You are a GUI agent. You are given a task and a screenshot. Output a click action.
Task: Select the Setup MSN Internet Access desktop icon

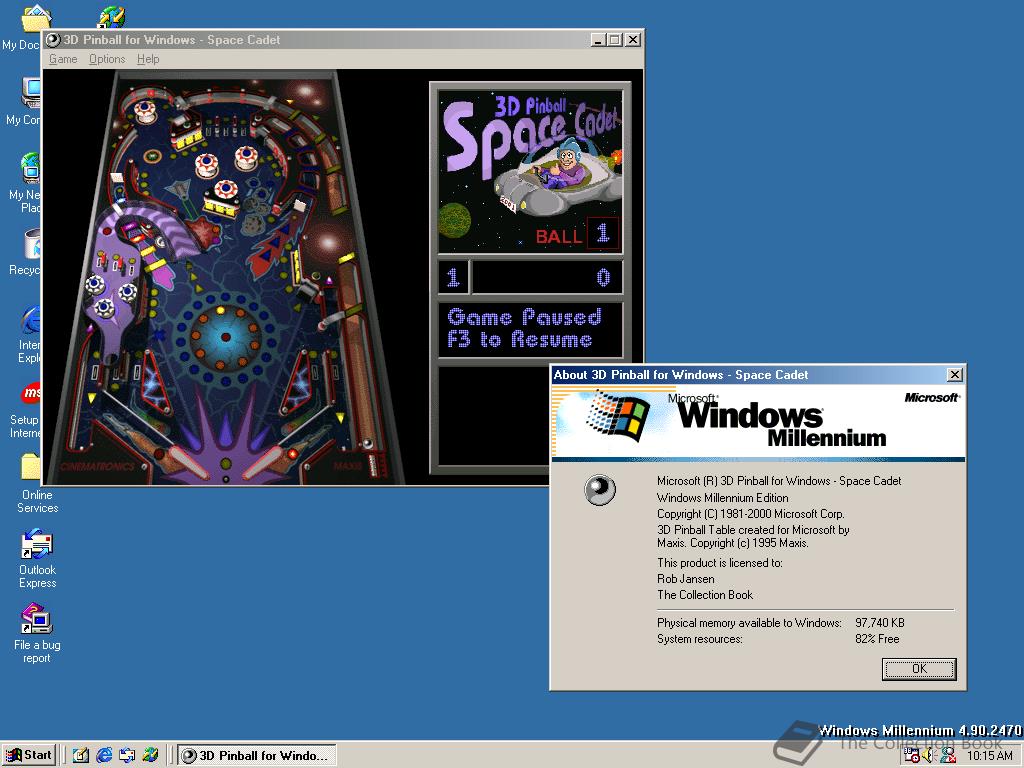(26, 409)
